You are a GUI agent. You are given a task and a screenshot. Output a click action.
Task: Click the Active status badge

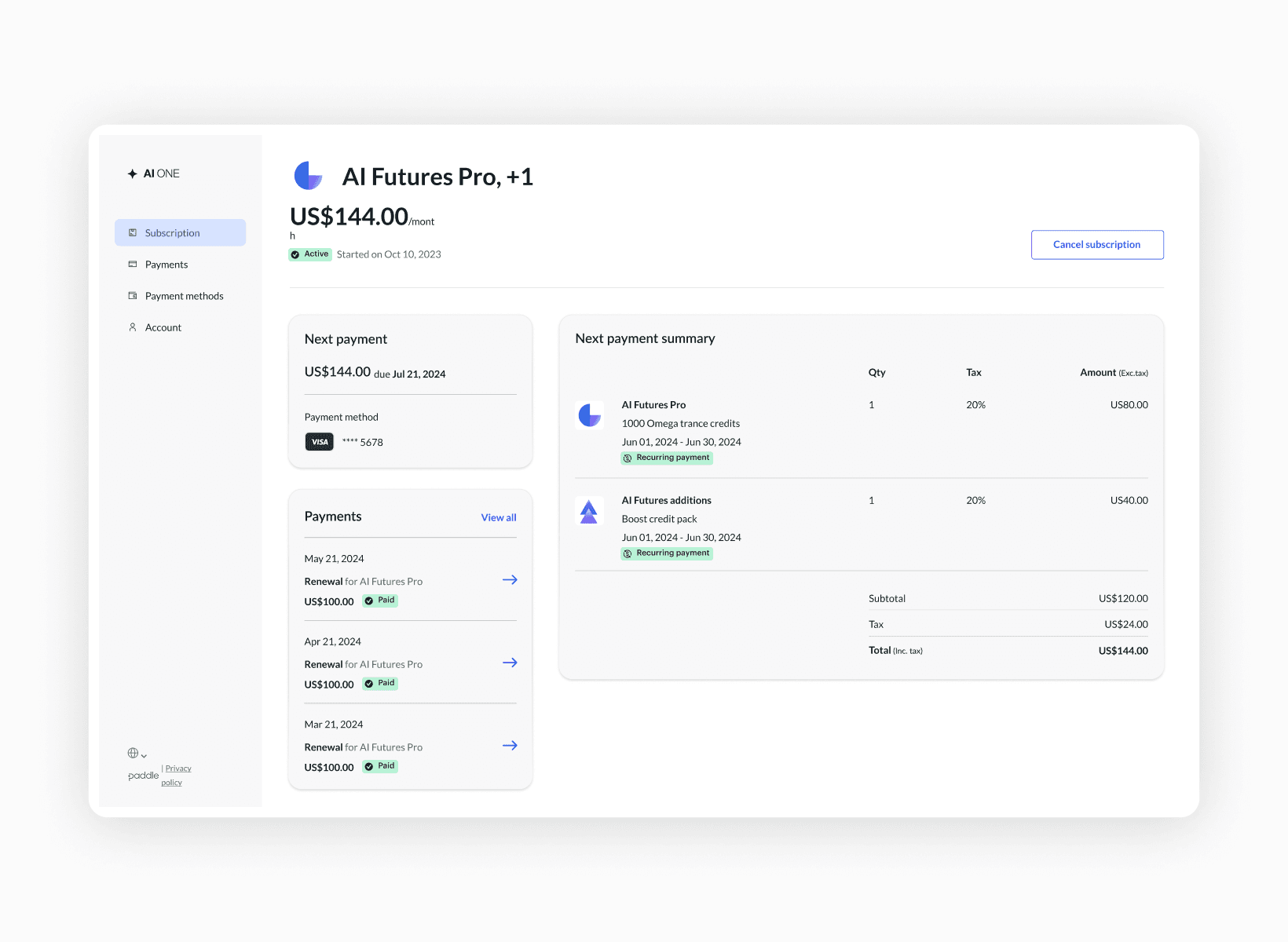310,254
